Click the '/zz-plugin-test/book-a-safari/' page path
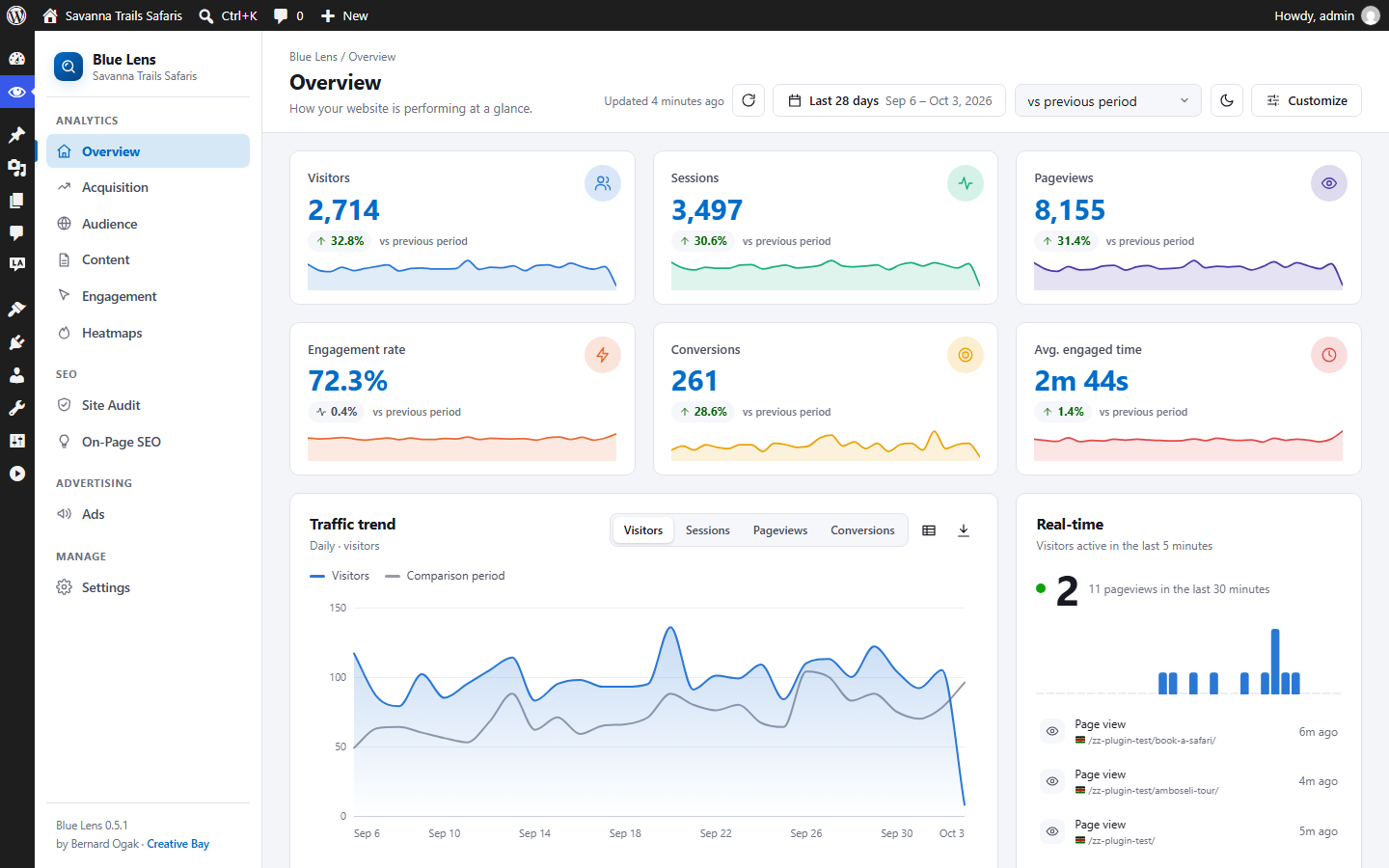1389x868 pixels. (x=1152, y=741)
